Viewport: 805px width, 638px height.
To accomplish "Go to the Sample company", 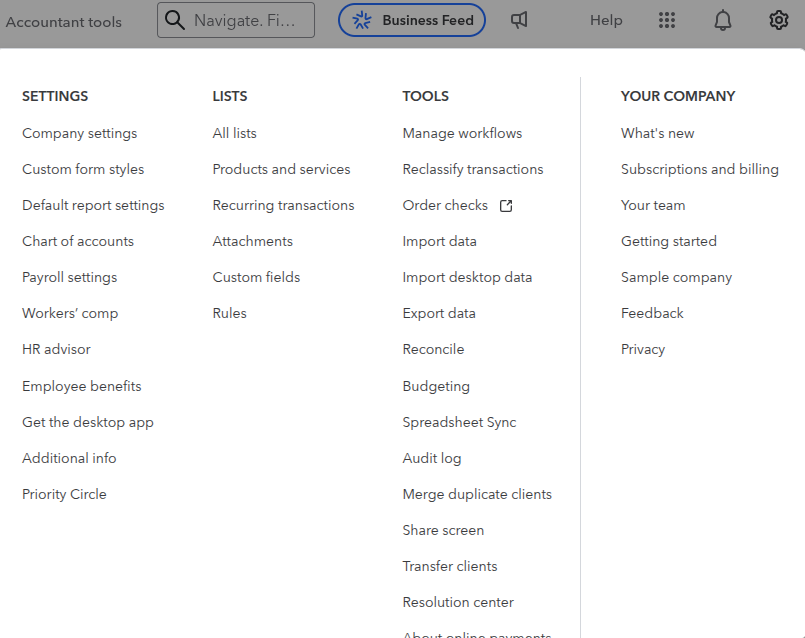I will (676, 277).
